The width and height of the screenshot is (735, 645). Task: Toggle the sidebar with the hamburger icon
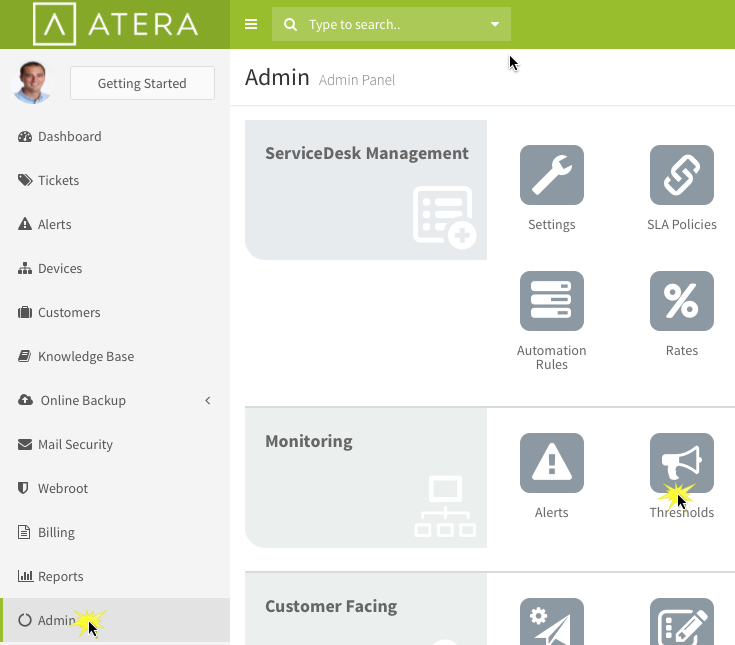click(251, 24)
